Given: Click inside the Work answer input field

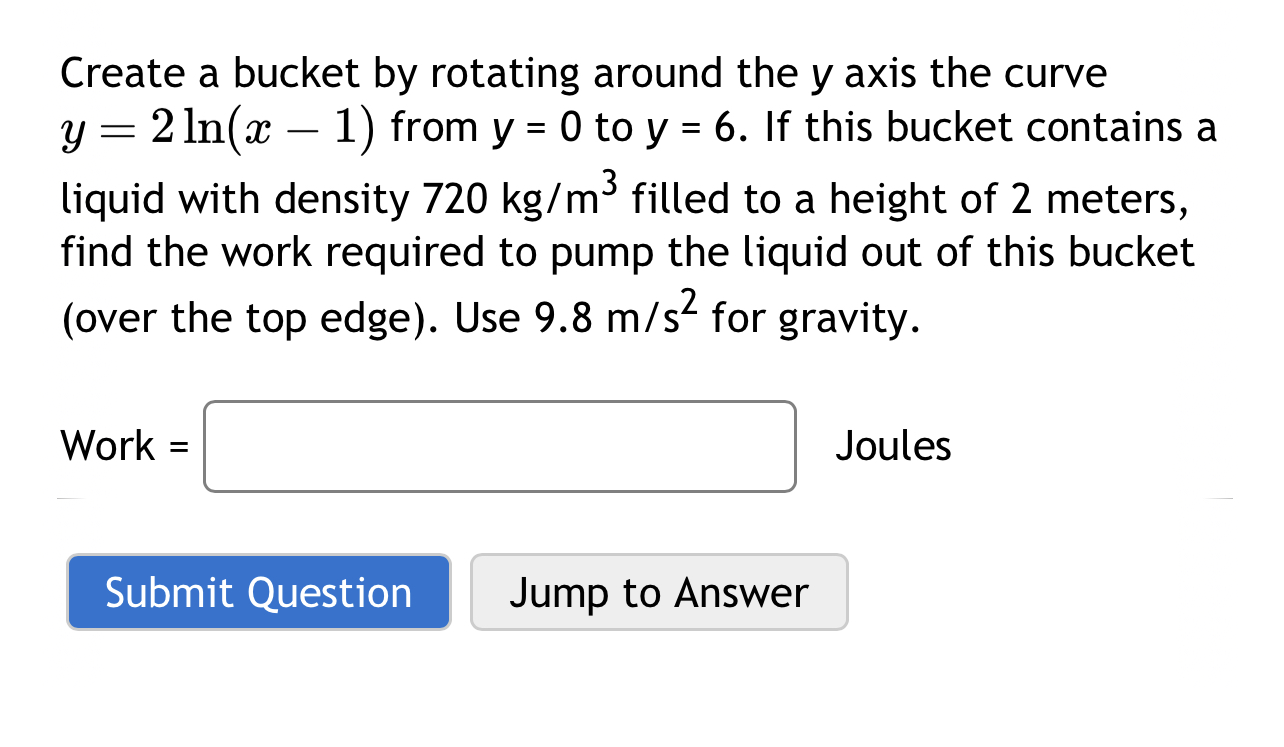Looking at the screenshot, I should [499, 446].
